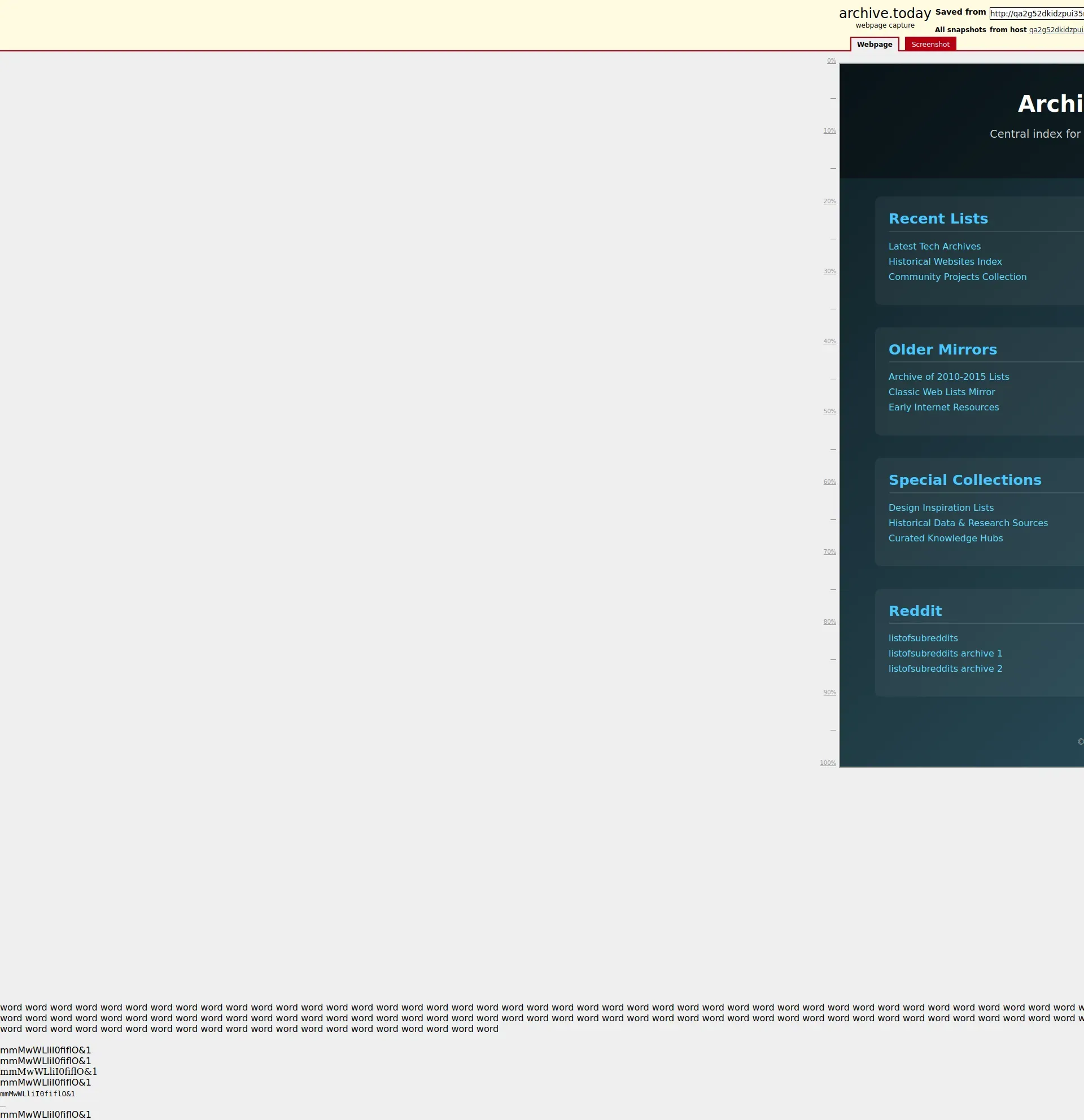Jump to the 50% page marker
The image size is (1084, 1120).
point(829,412)
